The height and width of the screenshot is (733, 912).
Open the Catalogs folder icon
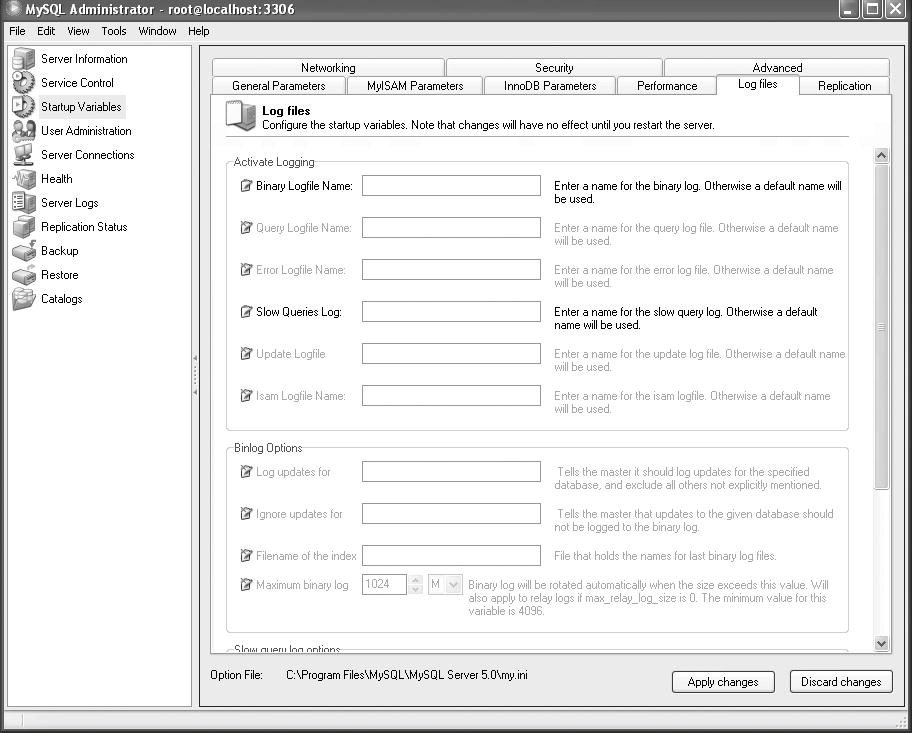click(x=24, y=298)
